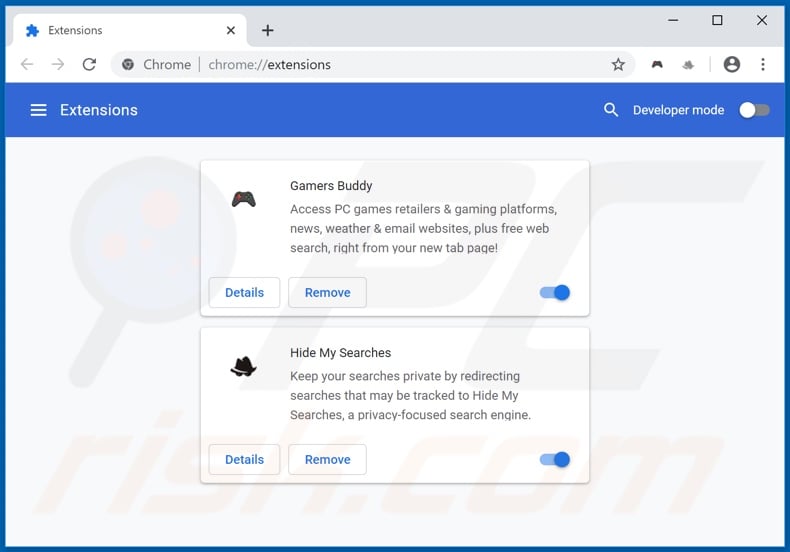Open the Chrome three-dot menu
Image resolution: width=790 pixels, height=552 pixels.
click(x=763, y=64)
